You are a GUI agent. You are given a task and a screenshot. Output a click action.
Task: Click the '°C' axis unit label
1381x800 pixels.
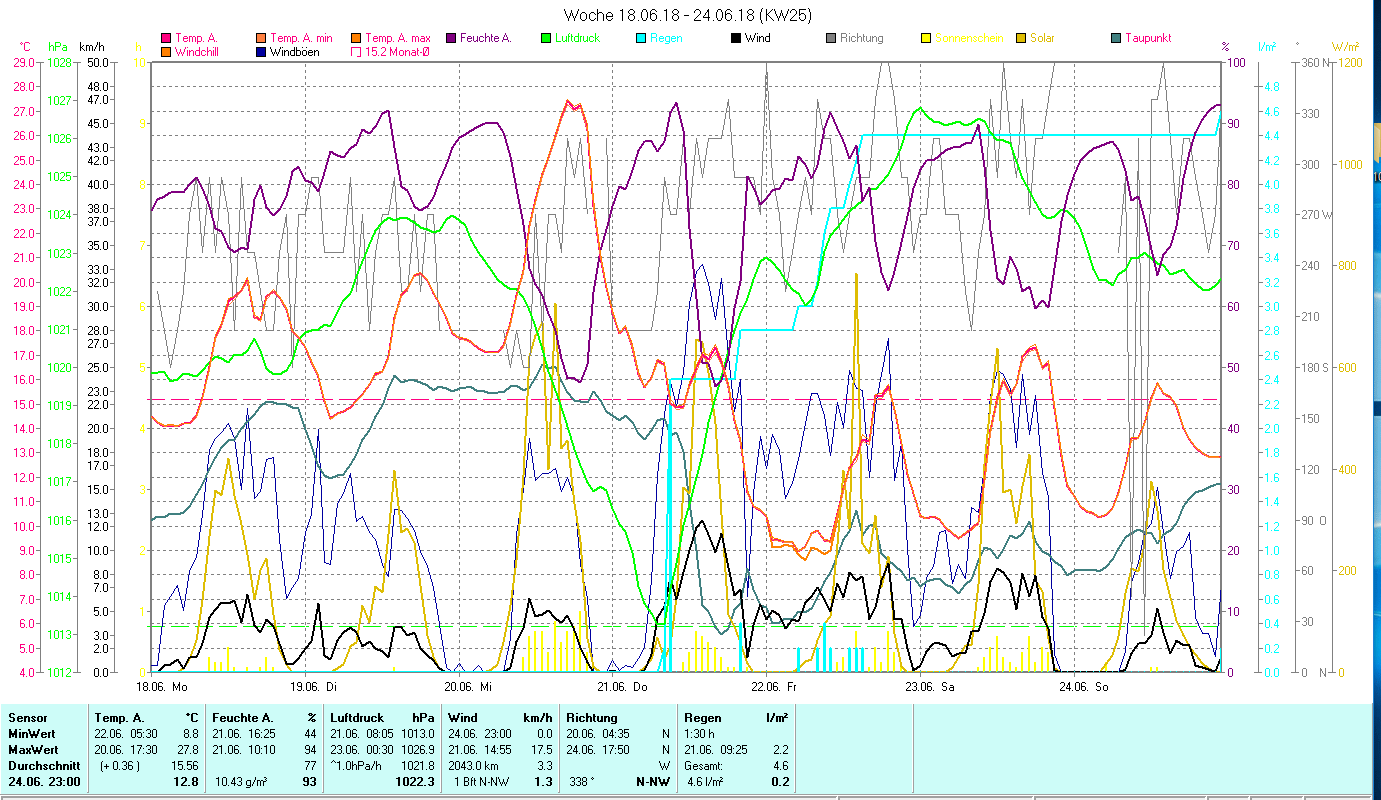click(x=25, y=47)
